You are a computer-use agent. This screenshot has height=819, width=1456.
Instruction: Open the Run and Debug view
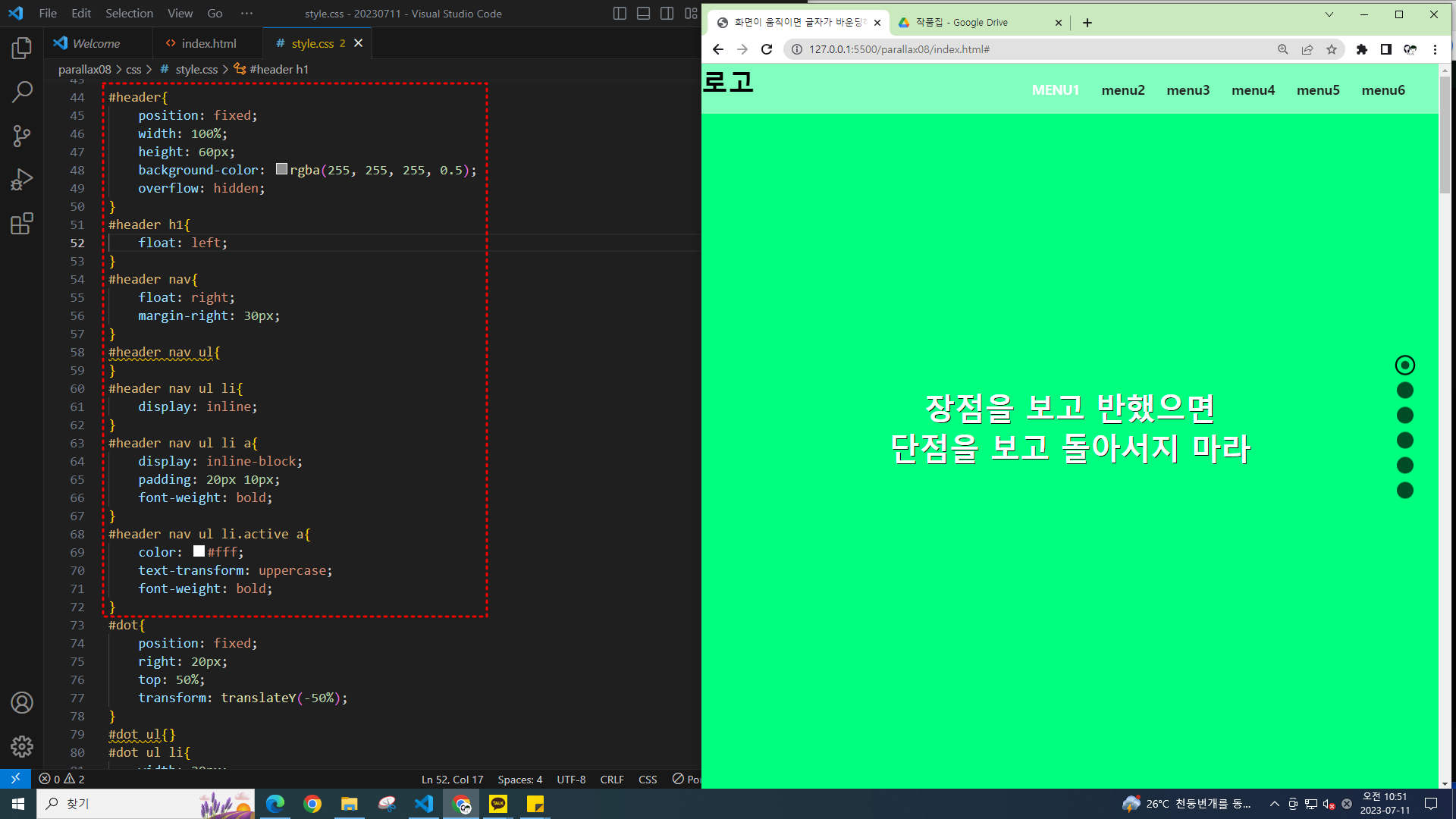point(22,180)
